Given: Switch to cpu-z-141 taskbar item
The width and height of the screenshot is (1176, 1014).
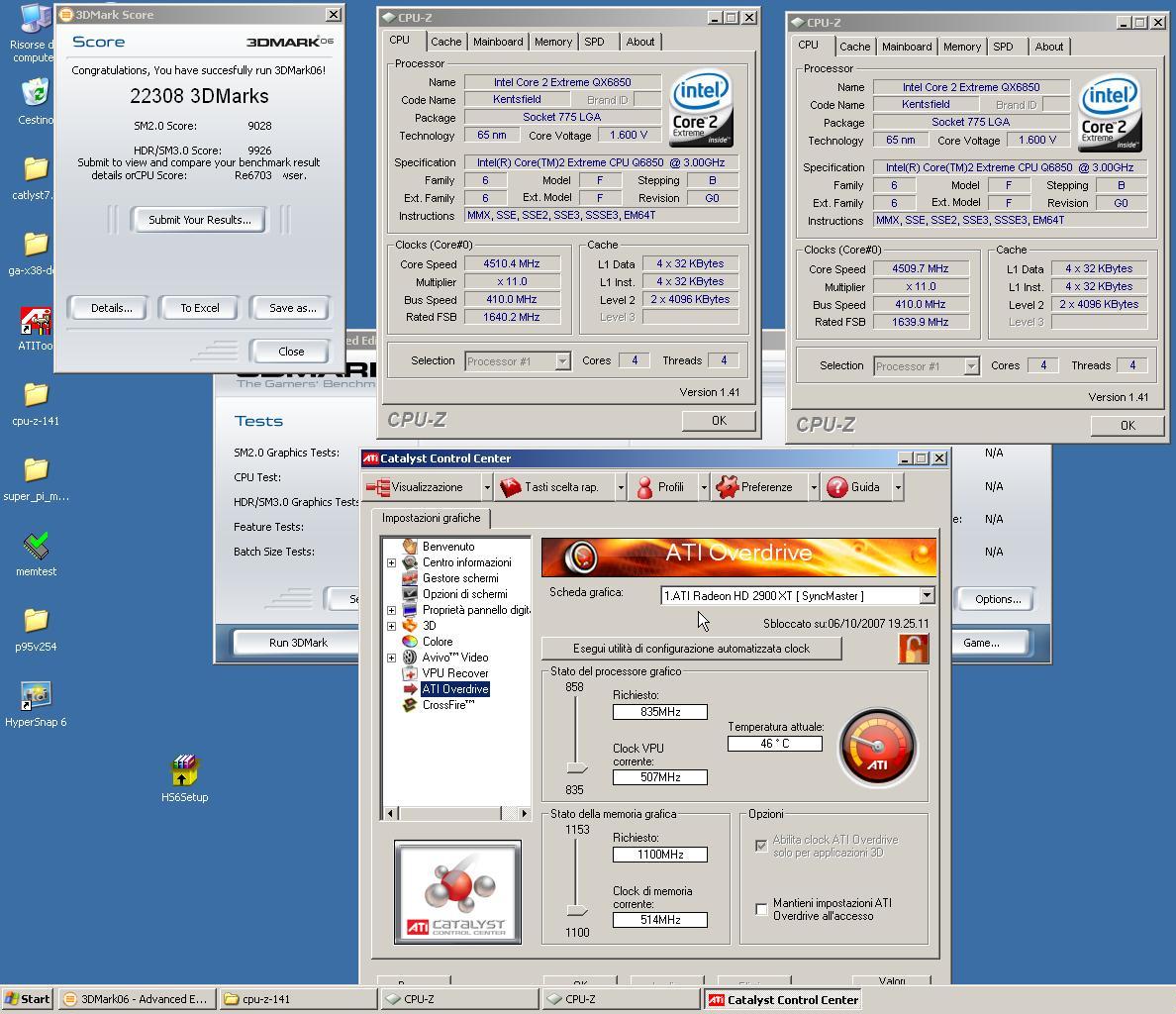Looking at the screenshot, I should tap(299, 999).
